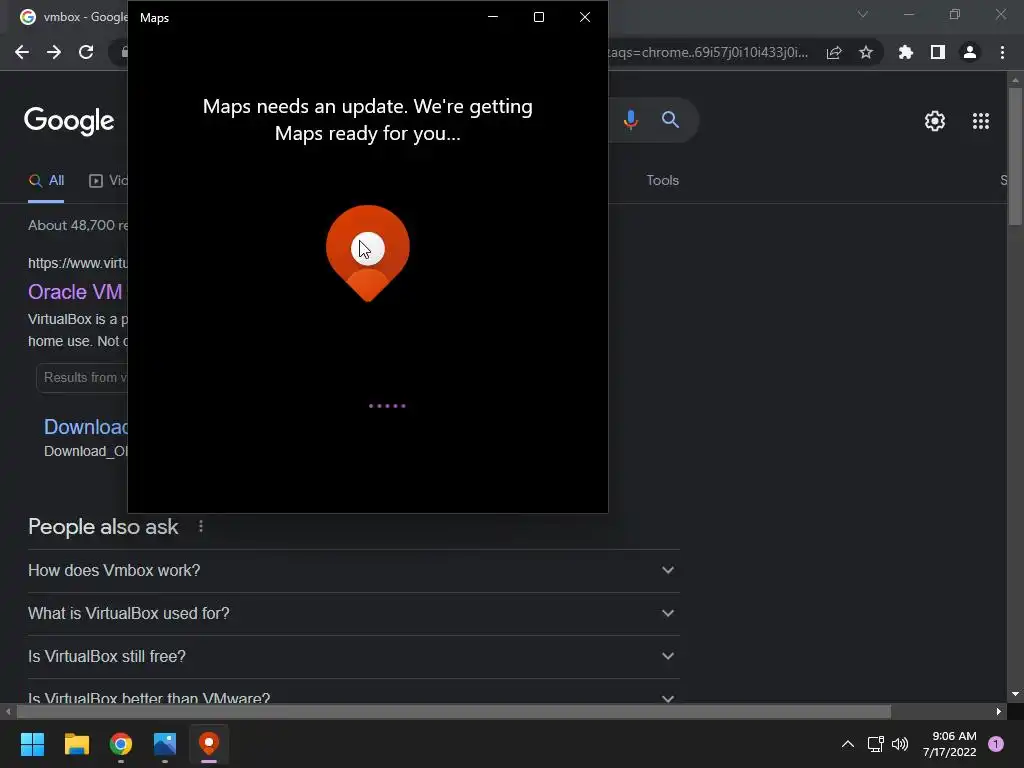Start voice search with microphone
Image resolution: width=1024 pixels, height=768 pixels.
click(x=630, y=120)
